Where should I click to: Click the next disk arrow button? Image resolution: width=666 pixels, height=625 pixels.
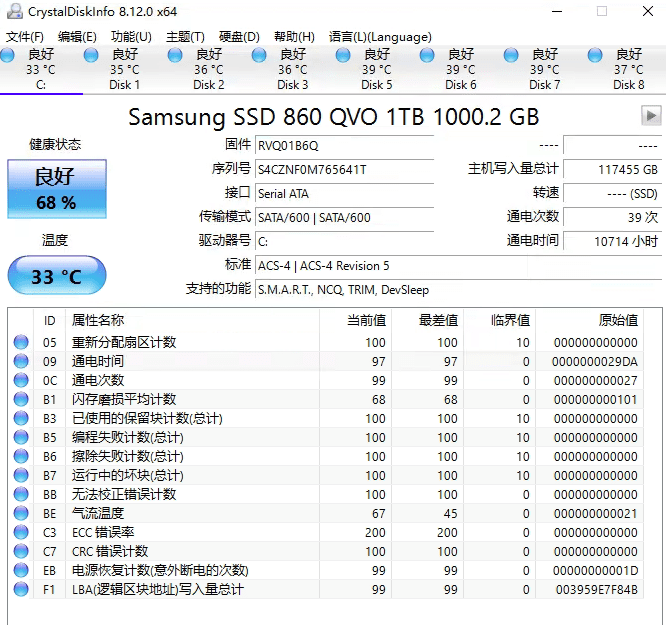[x=651, y=116]
